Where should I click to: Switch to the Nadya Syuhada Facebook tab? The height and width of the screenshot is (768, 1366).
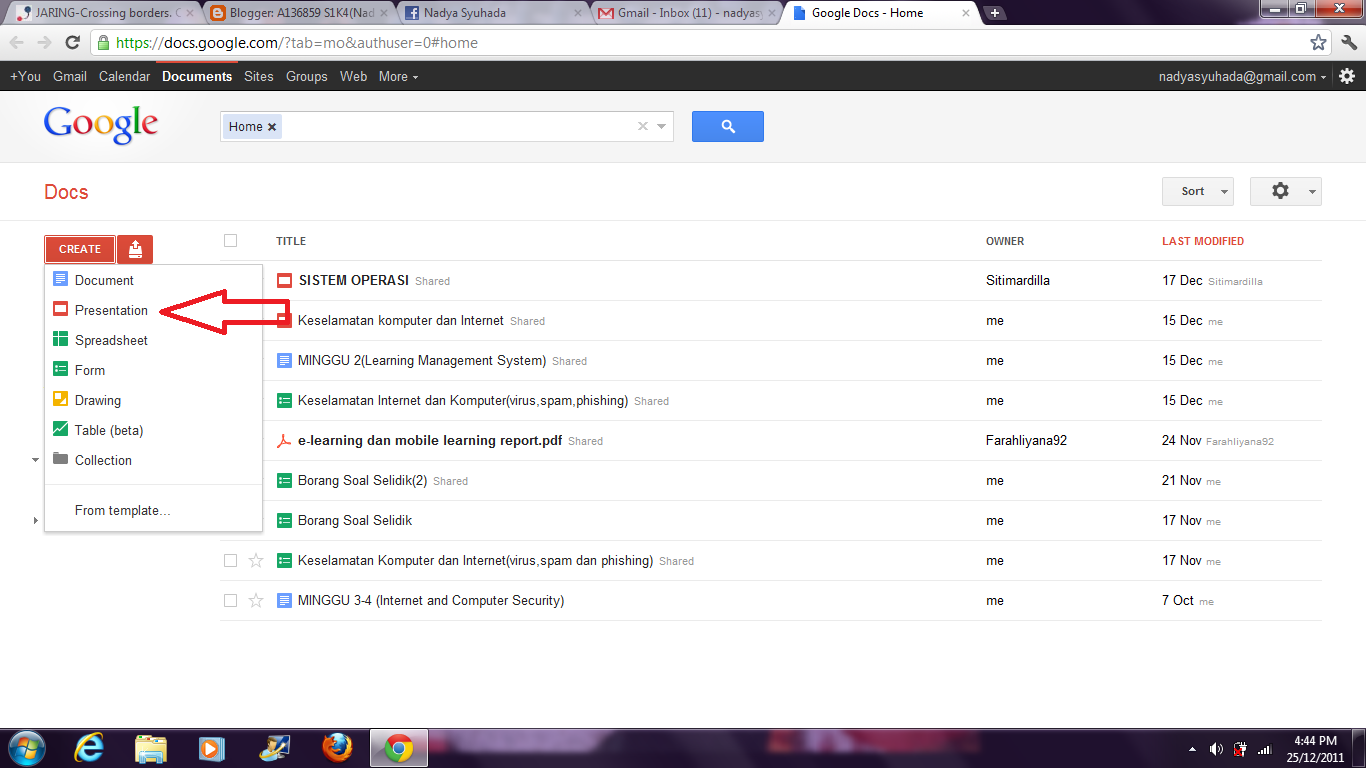494,13
